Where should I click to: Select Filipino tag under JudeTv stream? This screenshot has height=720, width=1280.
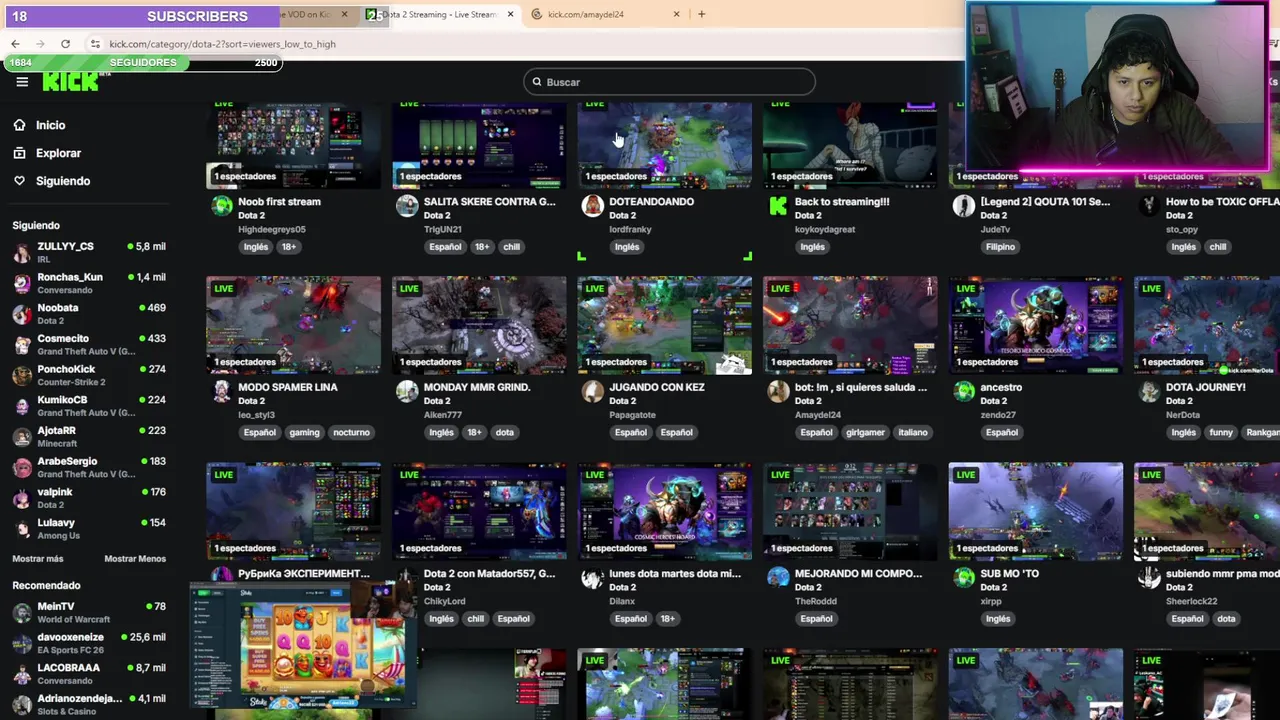(x=1000, y=247)
